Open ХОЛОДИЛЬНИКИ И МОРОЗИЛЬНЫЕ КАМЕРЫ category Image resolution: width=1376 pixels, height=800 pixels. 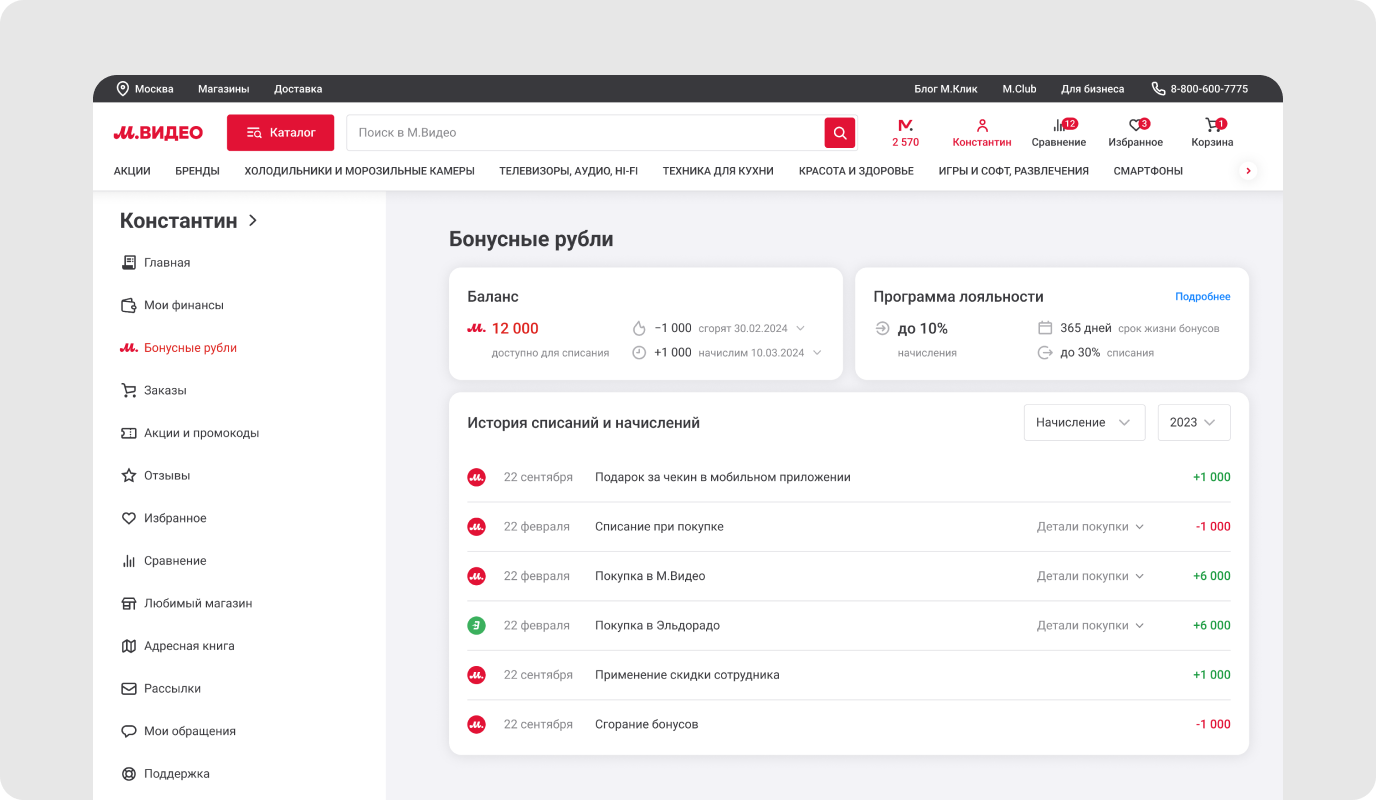click(x=359, y=171)
